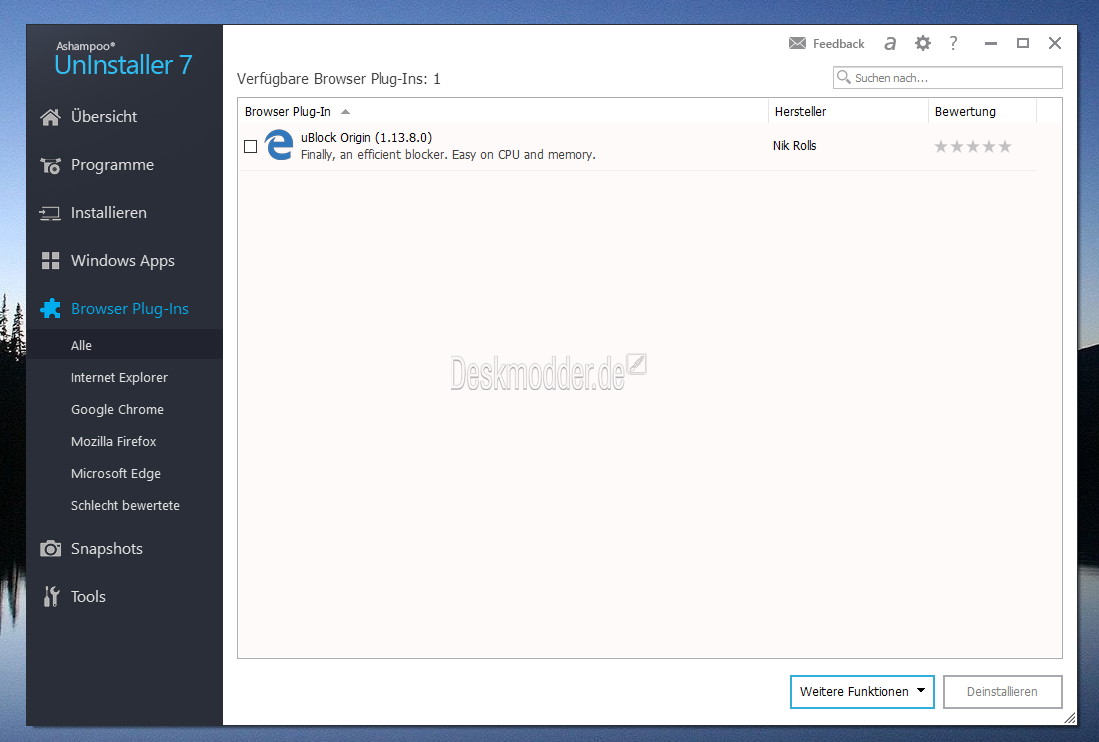Minimize the UnInstaller window

point(990,43)
